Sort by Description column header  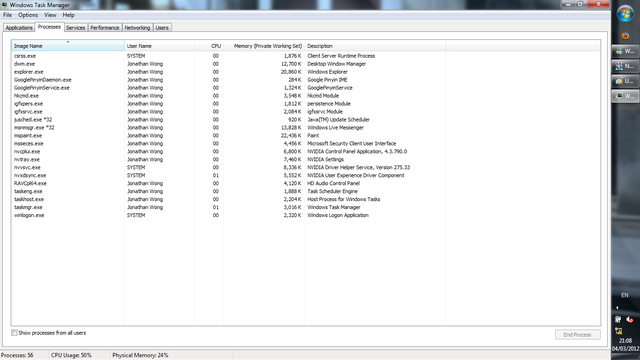tap(375, 46)
